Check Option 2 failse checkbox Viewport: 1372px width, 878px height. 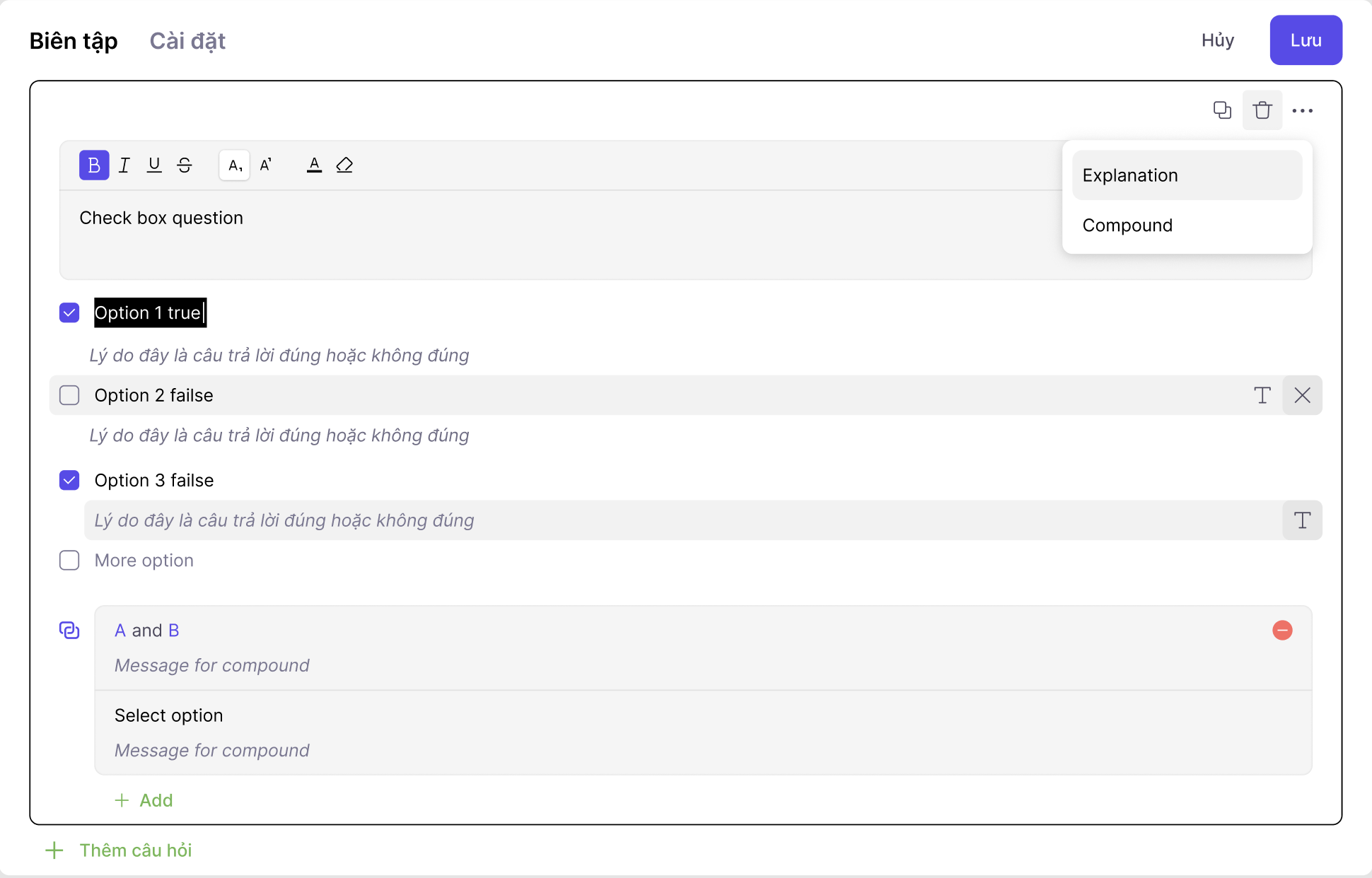point(69,395)
